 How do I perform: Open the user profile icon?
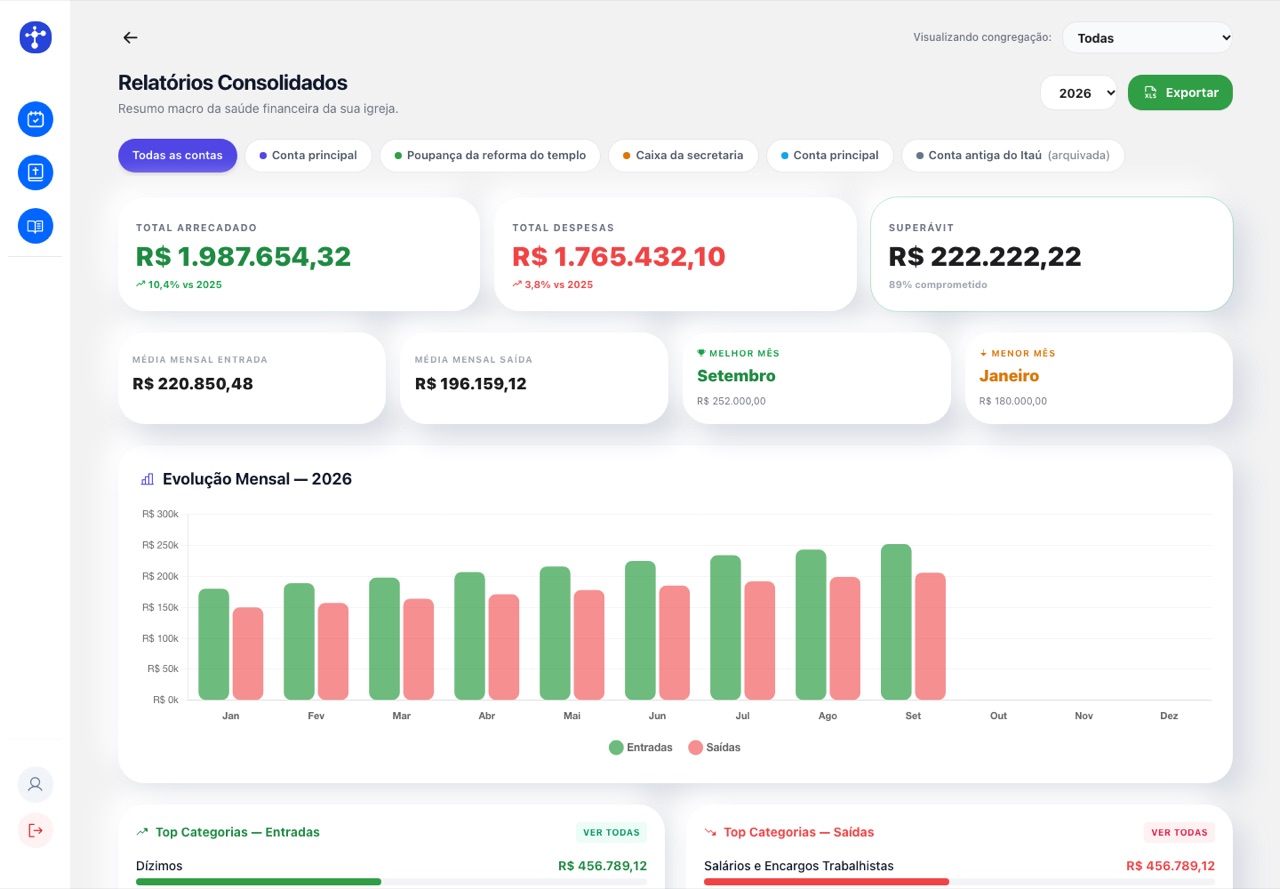click(x=35, y=784)
